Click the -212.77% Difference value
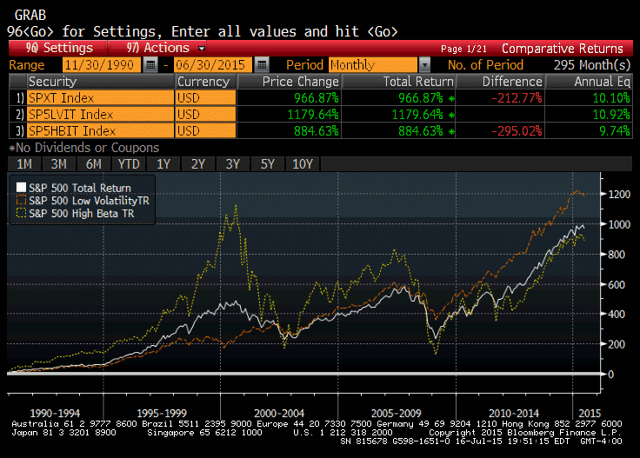 (517, 98)
